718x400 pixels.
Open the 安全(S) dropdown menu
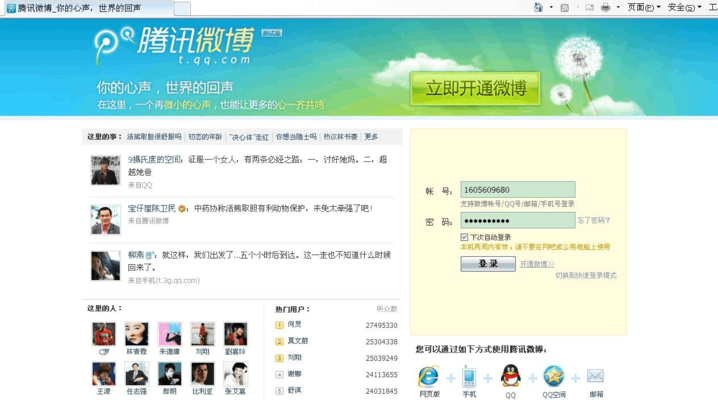[684, 7]
